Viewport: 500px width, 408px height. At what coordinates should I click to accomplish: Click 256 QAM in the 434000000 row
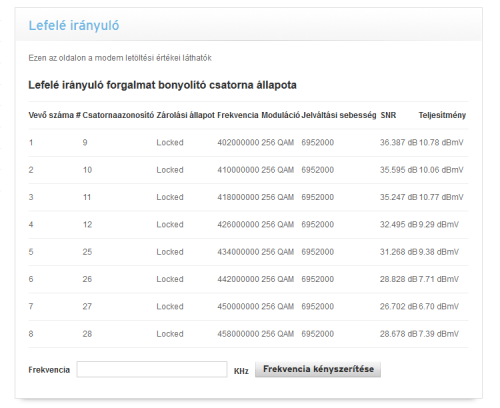pyautogui.click(x=278, y=252)
